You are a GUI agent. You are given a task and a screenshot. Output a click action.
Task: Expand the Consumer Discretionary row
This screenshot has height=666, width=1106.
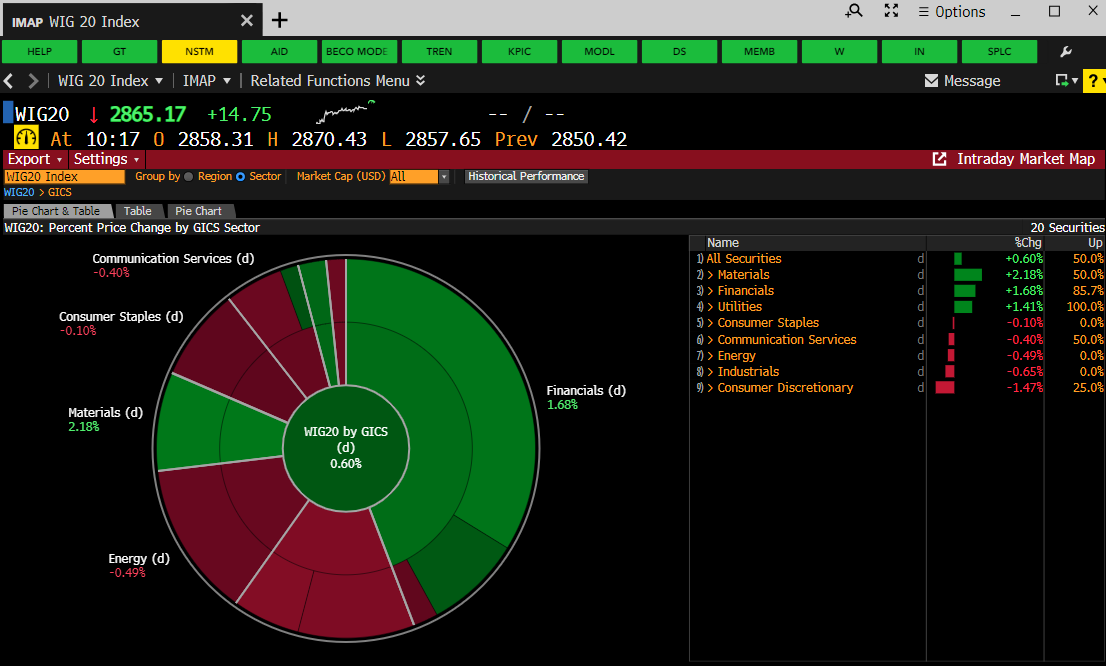point(710,387)
